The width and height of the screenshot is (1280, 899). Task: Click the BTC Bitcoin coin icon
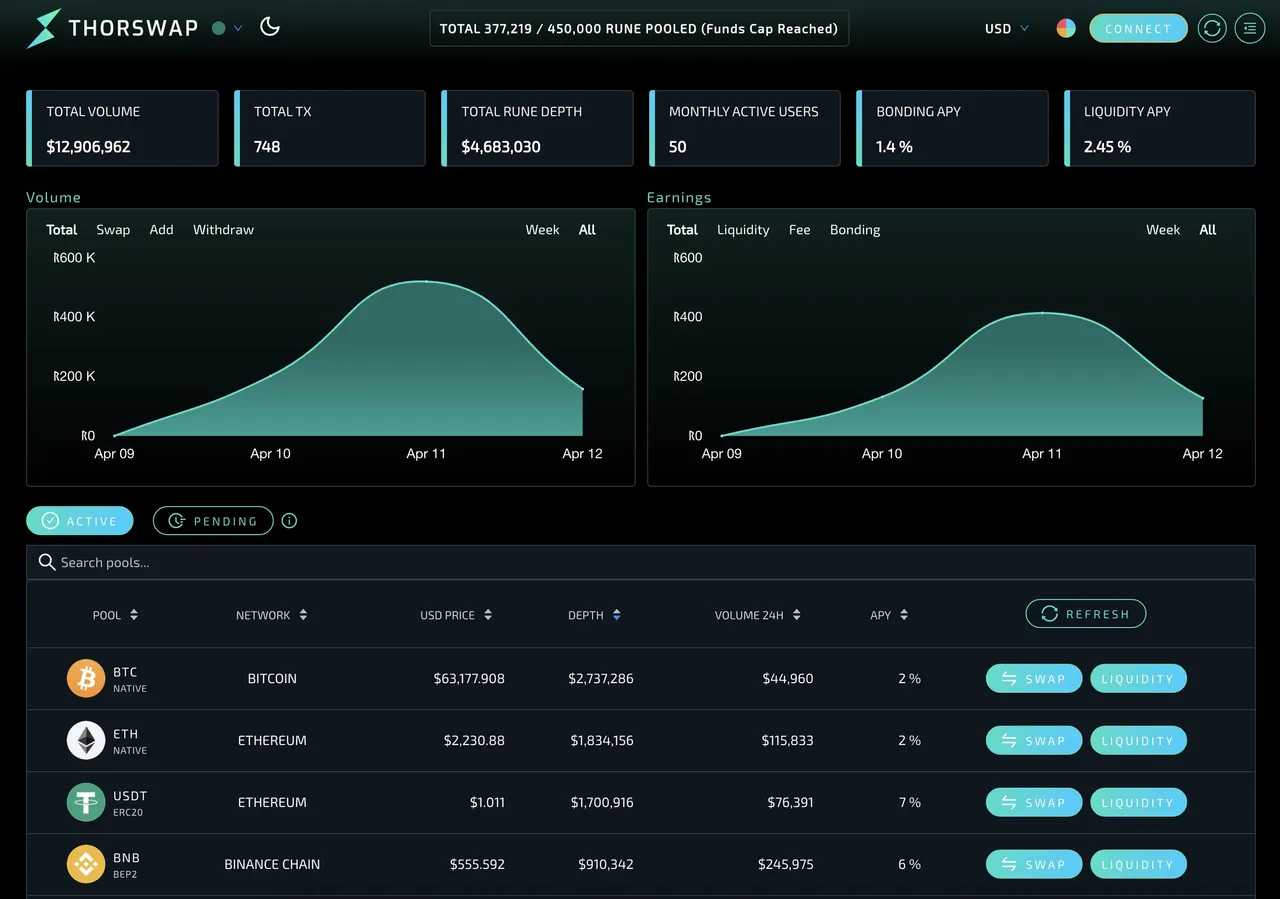pyautogui.click(x=86, y=679)
